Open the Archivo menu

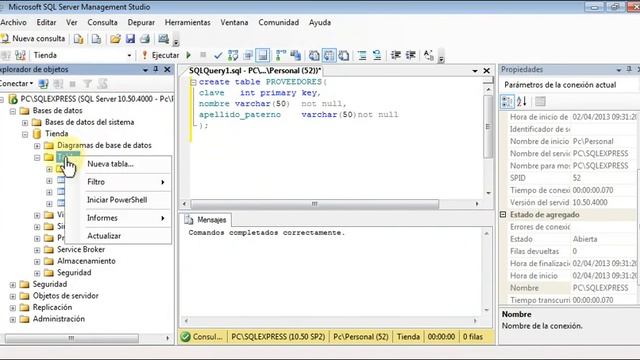pyautogui.click(x=13, y=22)
